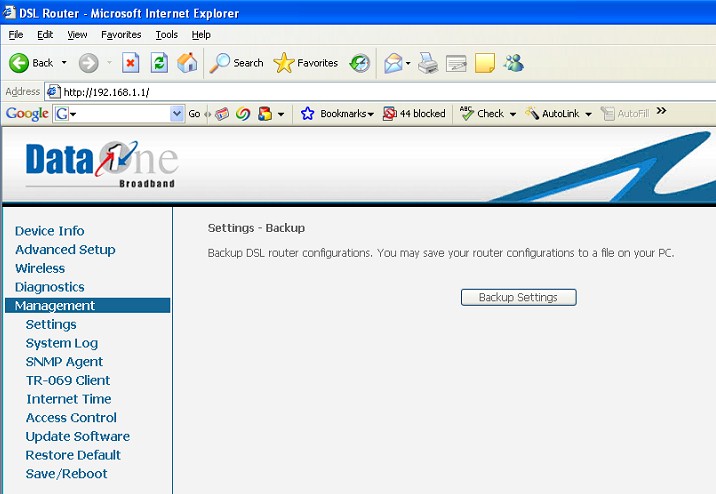
Task: Open Save/Reboot link
Action: pos(66,474)
